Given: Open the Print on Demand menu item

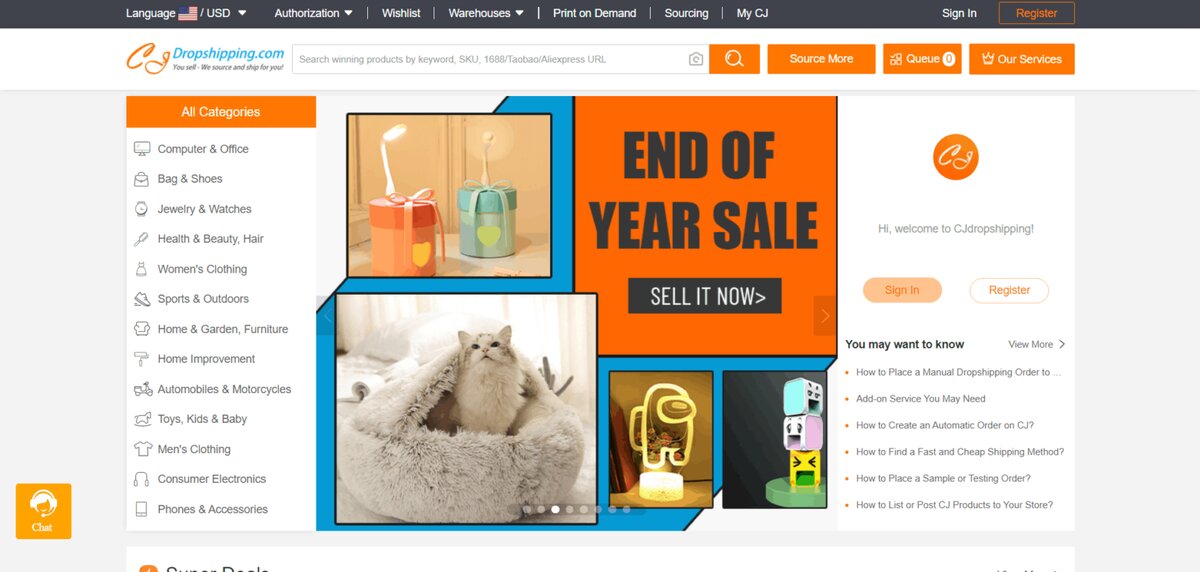Looking at the screenshot, I should point(594,13).
